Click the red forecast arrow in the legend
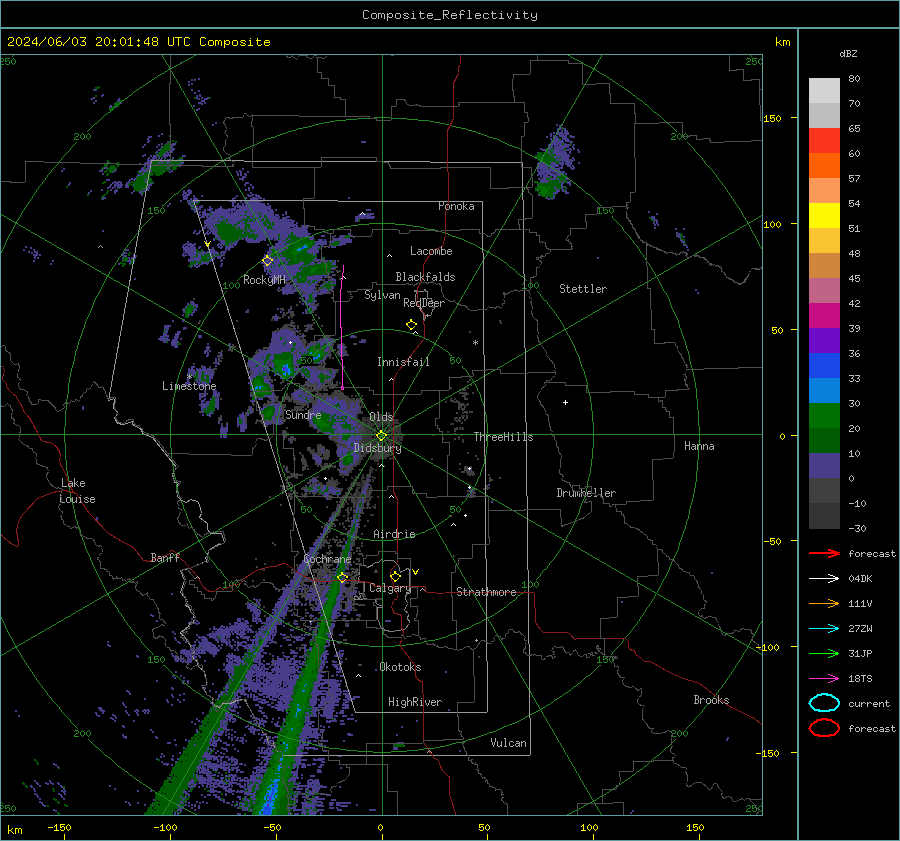Image resolution: width=900 pixels, height=841 pixels. (x=824, y=553)
